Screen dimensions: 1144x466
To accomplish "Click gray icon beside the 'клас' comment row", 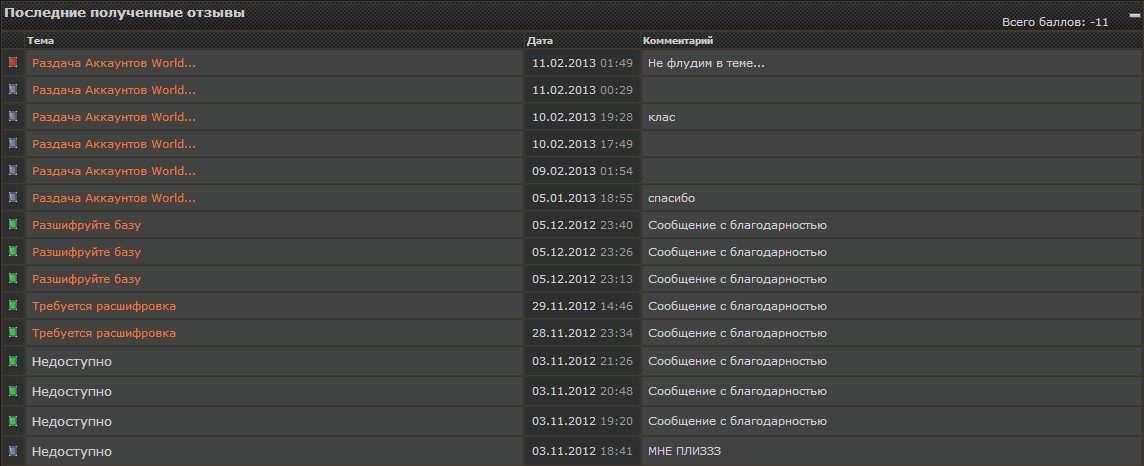I will tap(13, 116).
